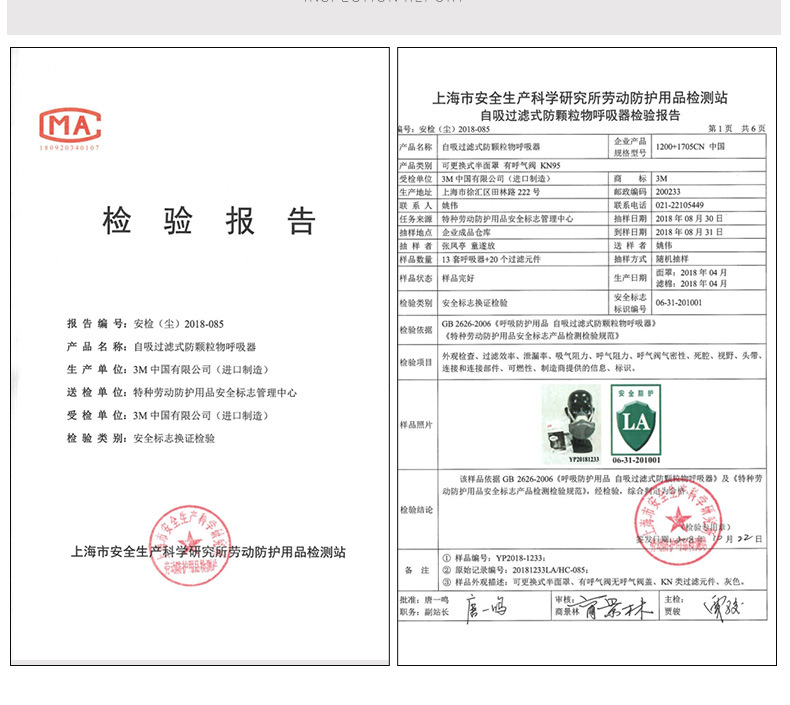790x705 pixels.
Task: Click the red round stamp over the conclusion
Action: 678,522
